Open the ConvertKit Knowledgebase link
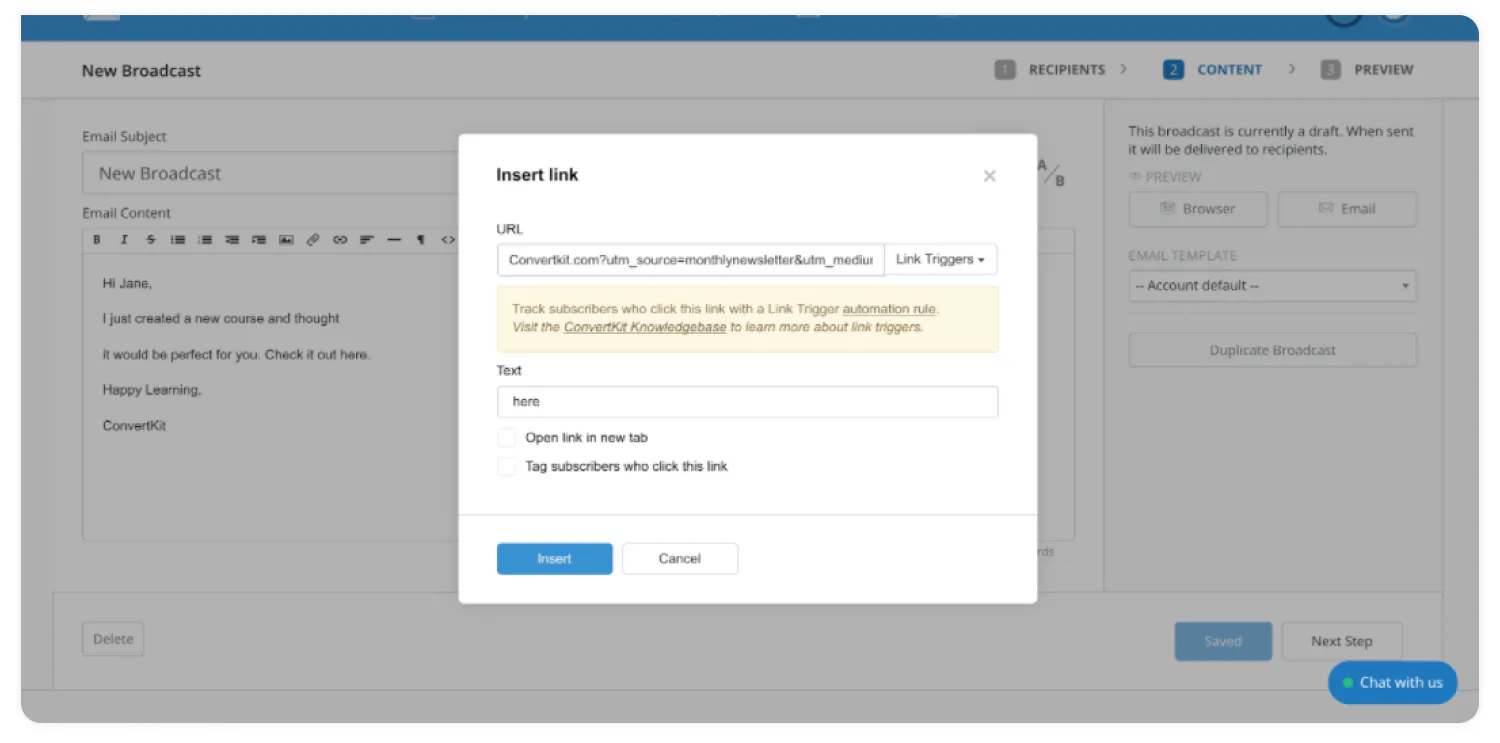Screen dimensions: 1500x743 pyautogui.click(x=645, y=327)
